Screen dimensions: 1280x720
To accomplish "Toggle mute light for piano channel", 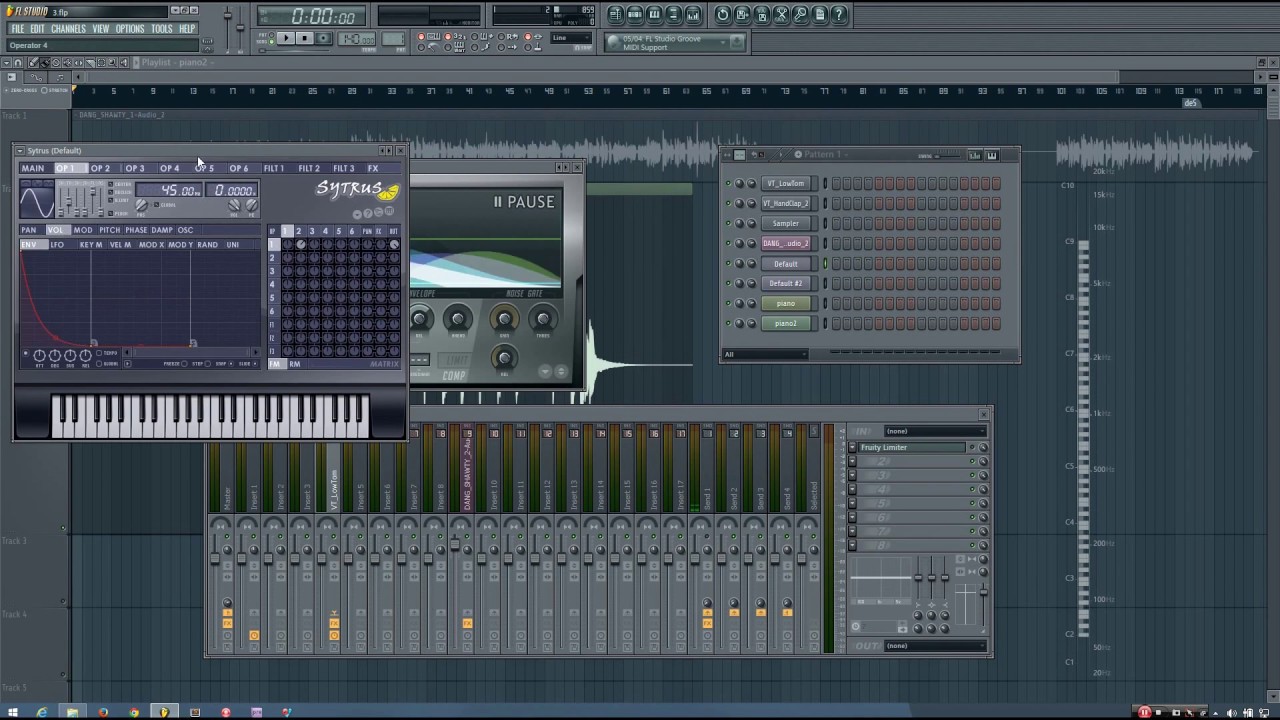I will [x=728, y=304].
